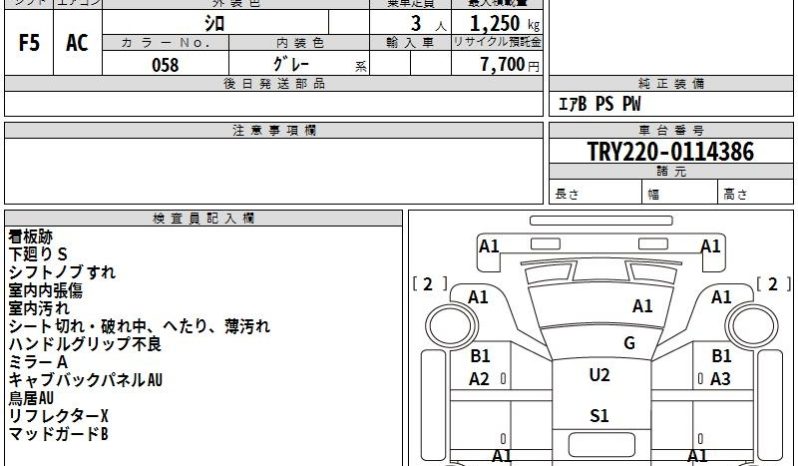
Task: Select the note ミラーA
Action: coord(38,362)
